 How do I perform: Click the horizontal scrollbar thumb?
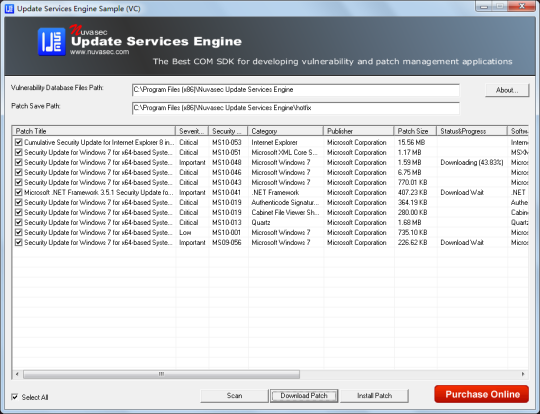[x=161, y=374]
